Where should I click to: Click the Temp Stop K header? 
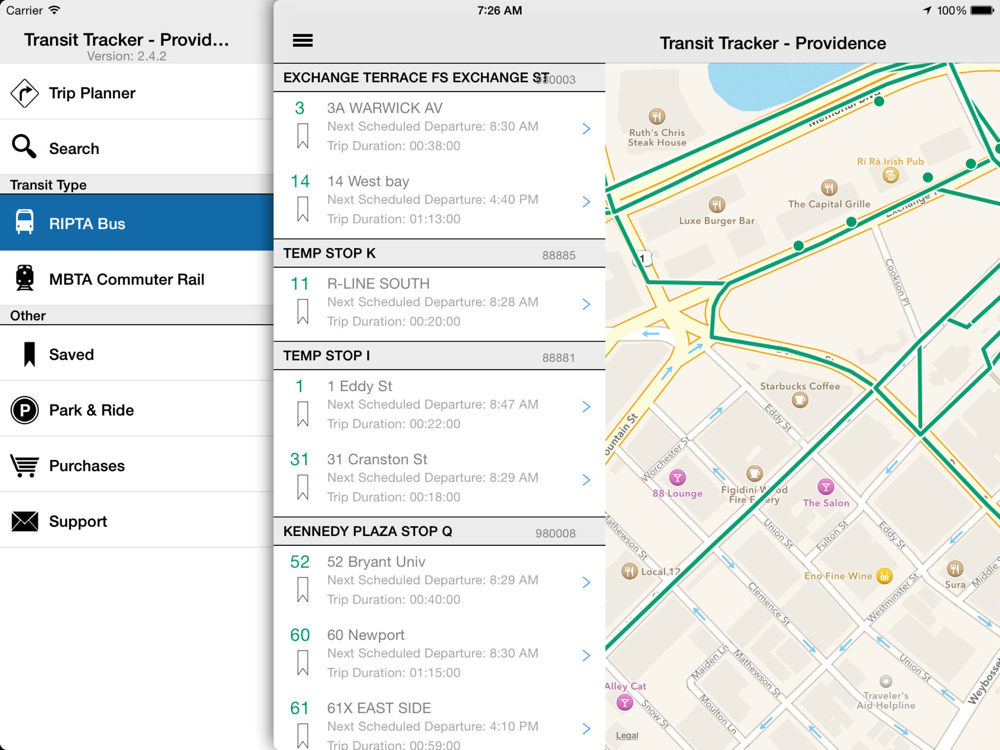[439, 254]
